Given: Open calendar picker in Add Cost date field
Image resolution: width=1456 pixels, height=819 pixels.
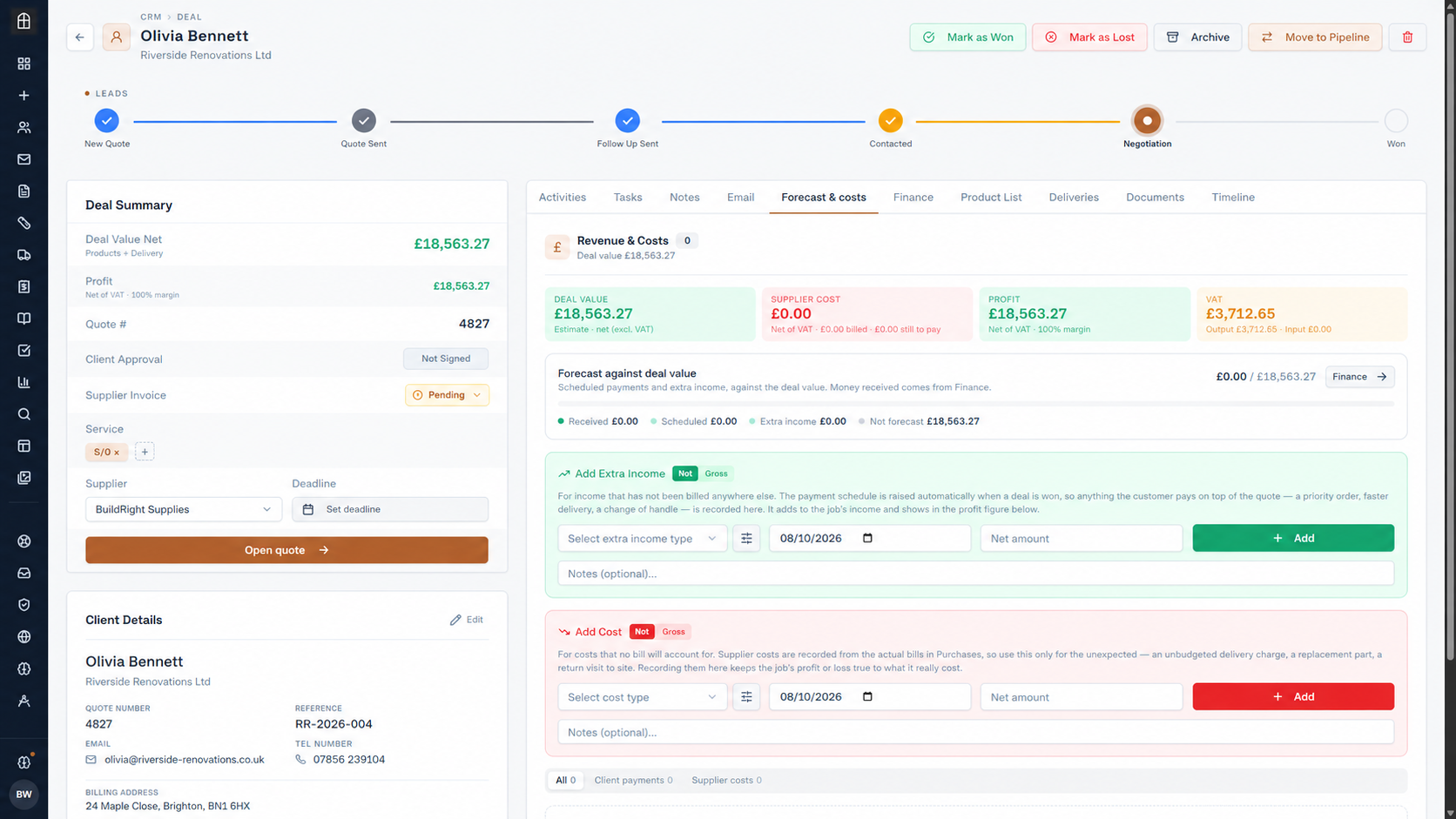Looking at the screenshot, I should click(867, 696).
